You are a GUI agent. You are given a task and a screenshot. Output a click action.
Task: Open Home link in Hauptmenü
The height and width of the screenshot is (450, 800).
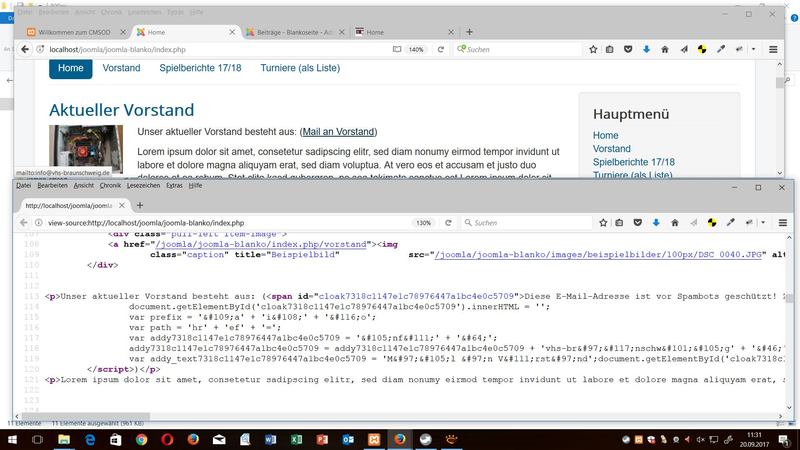pyautogui.click(x=606, y=135)
